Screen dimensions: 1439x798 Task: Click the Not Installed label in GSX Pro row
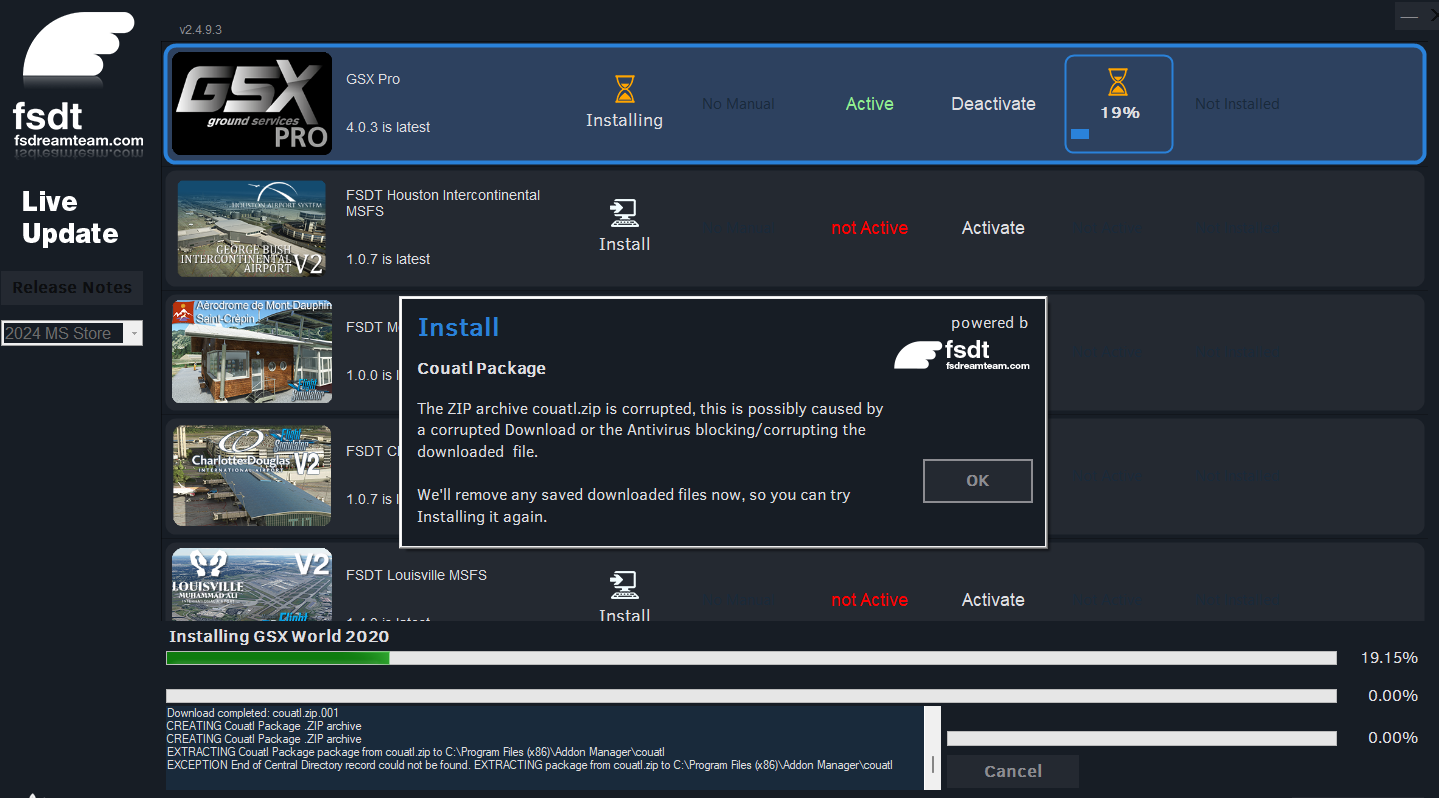click(1237, 104)
